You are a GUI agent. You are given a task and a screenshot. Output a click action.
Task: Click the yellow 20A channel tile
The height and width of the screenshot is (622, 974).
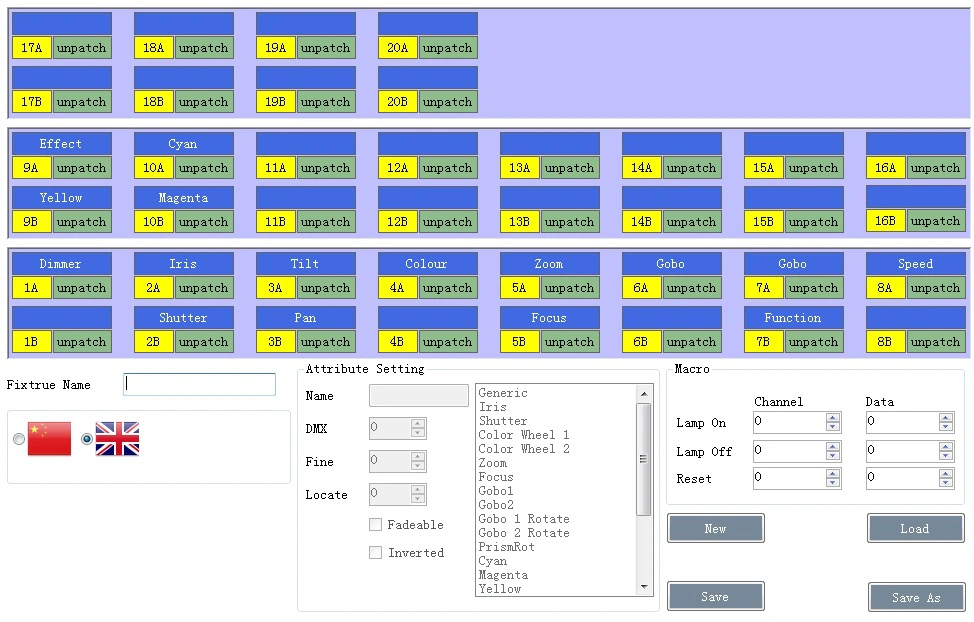[398, 48]
